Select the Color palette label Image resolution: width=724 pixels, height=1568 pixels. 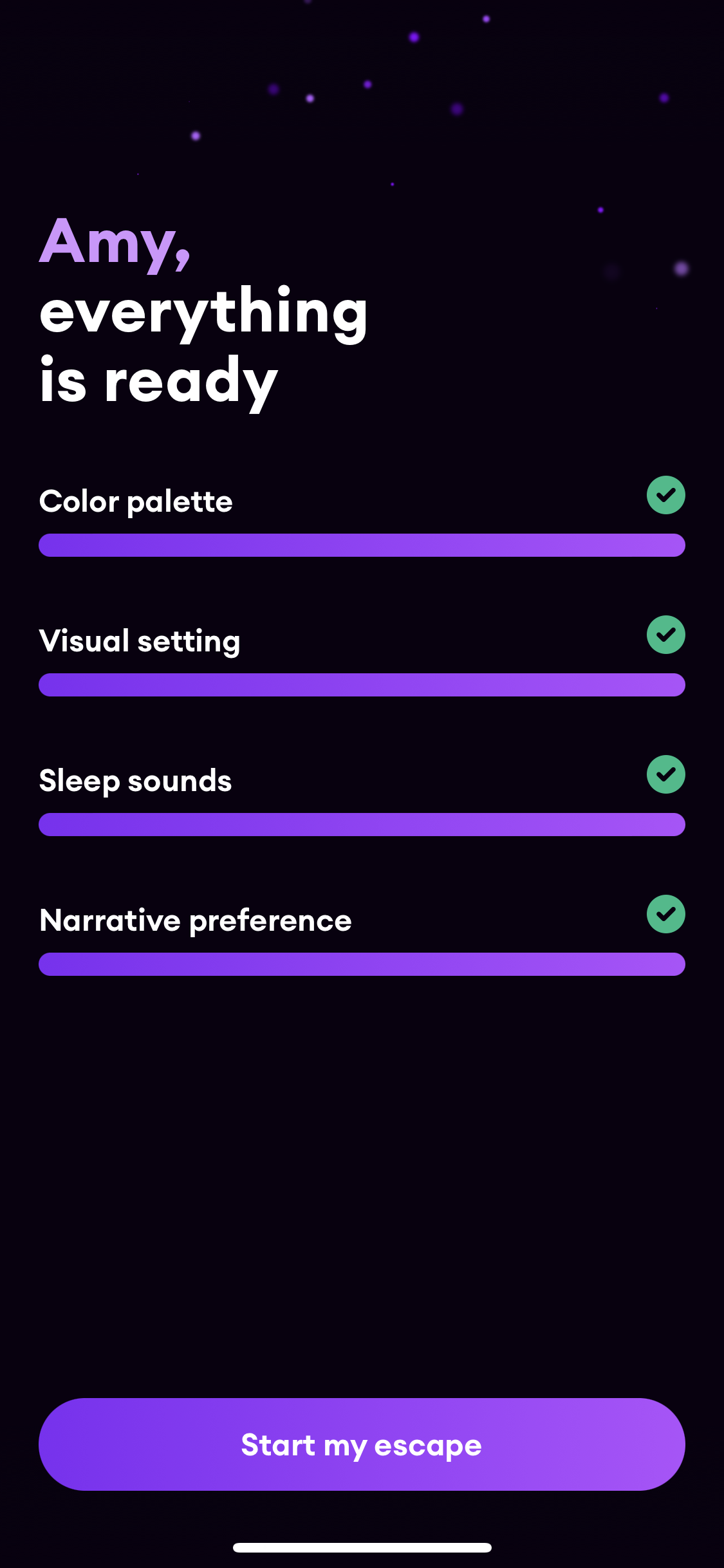[136, 501]
